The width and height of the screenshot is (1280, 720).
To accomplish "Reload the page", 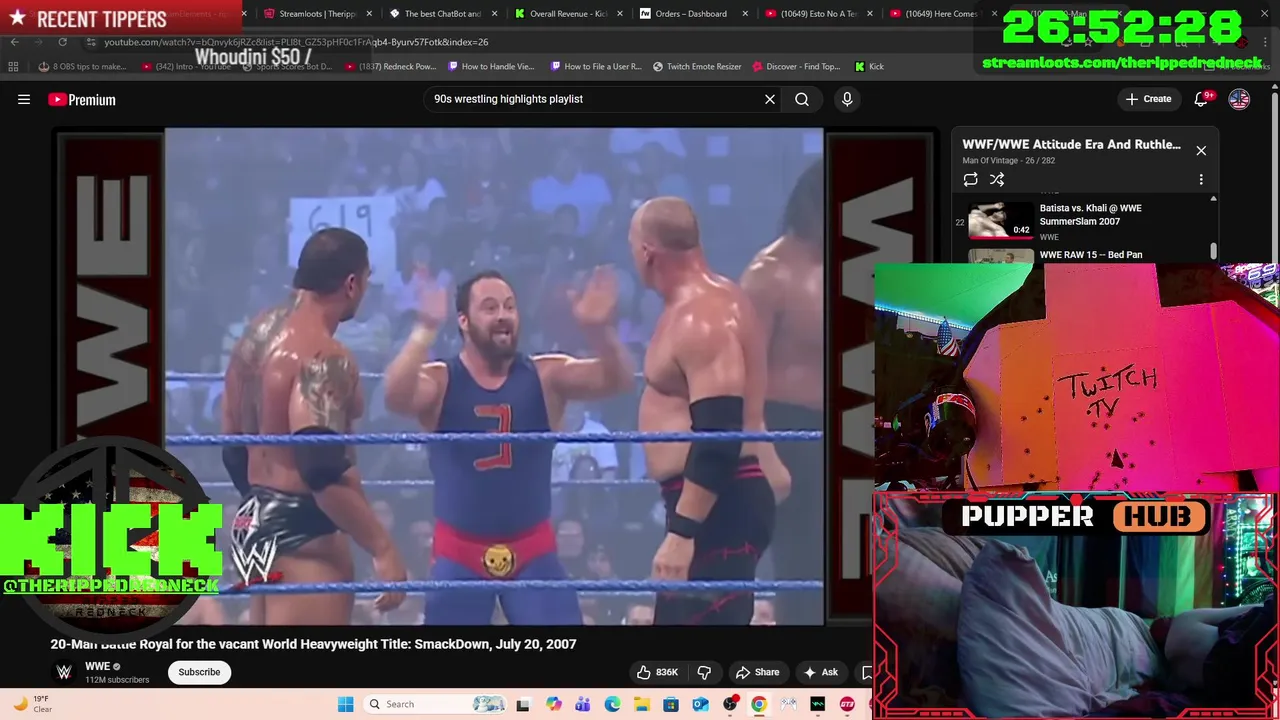I will (62, 42).
